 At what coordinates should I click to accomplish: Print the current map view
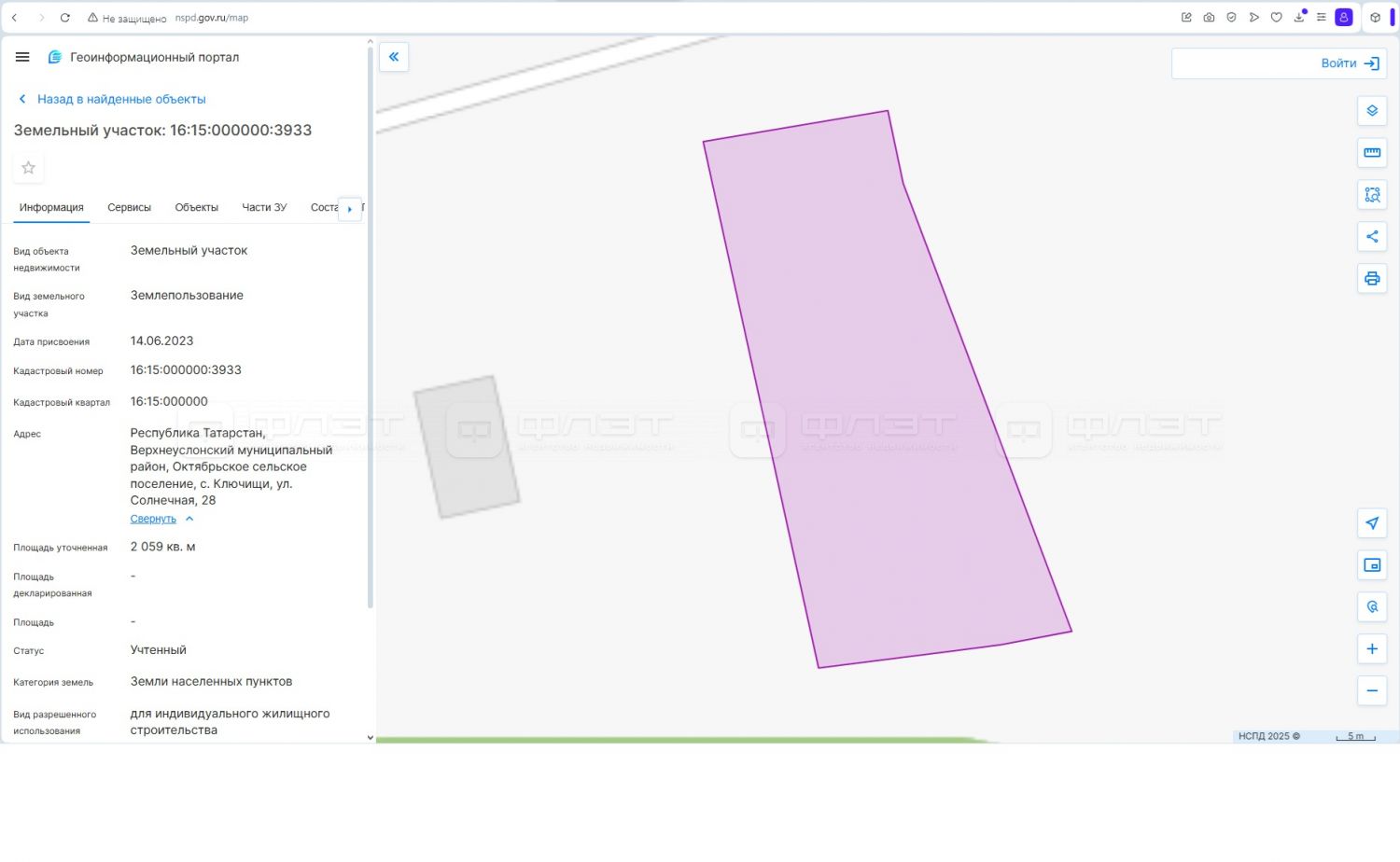pyautogui.click(x=1371, y=279)
